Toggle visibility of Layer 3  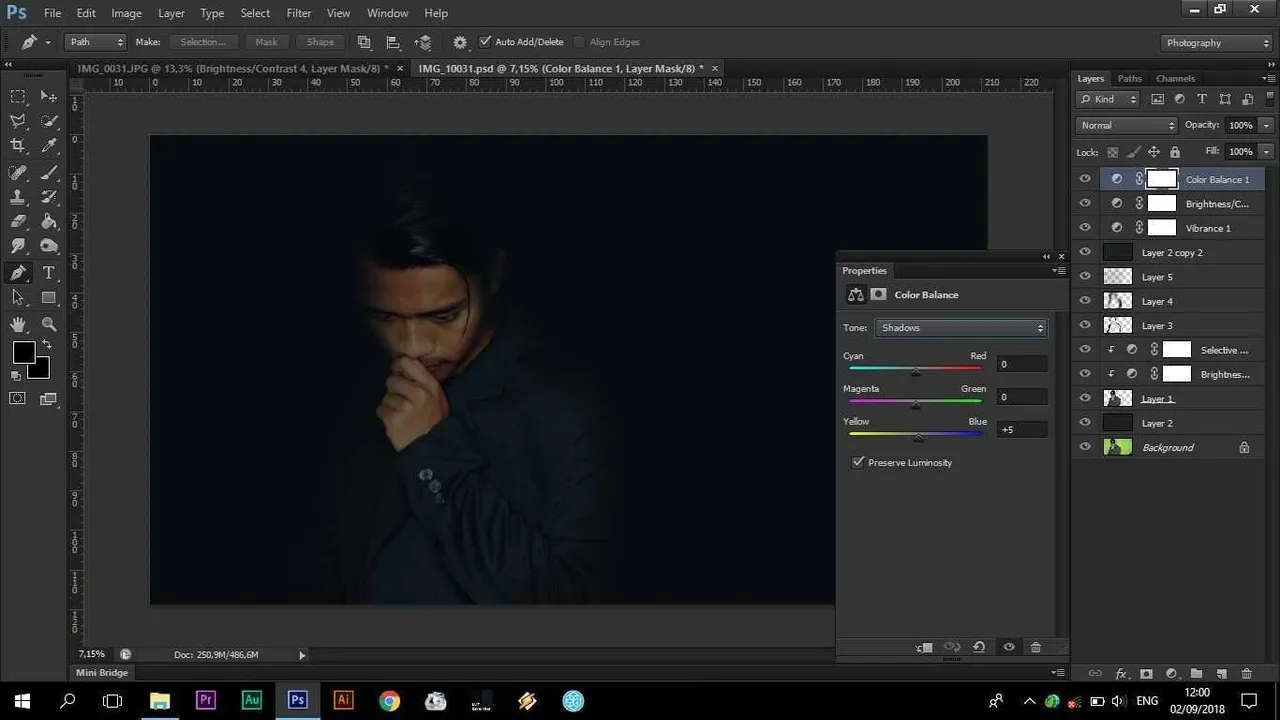click(1085, 325)
